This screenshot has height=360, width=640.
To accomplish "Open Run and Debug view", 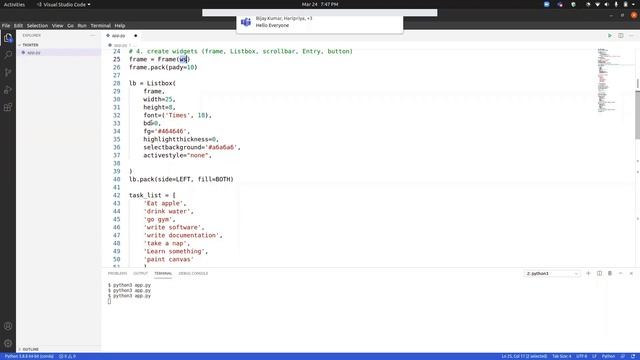I will pos(8,90).
